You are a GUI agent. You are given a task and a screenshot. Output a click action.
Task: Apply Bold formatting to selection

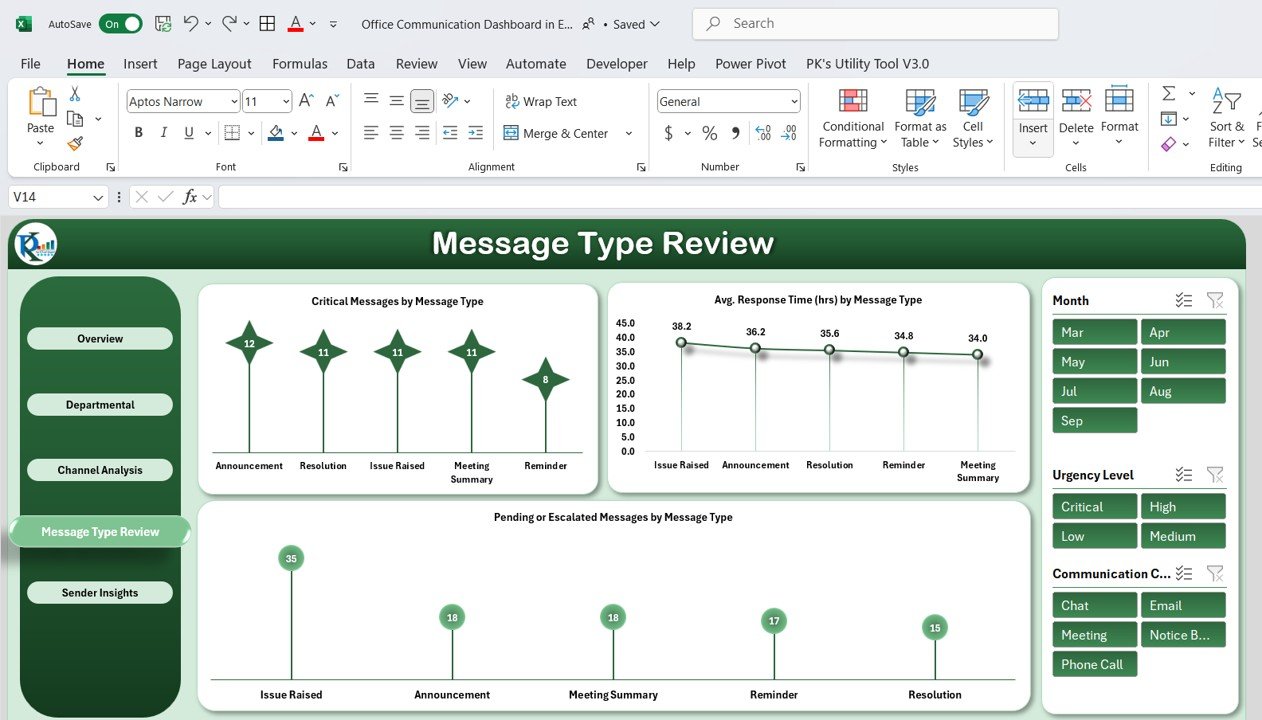pyautogui.click(x=139, y=133)
